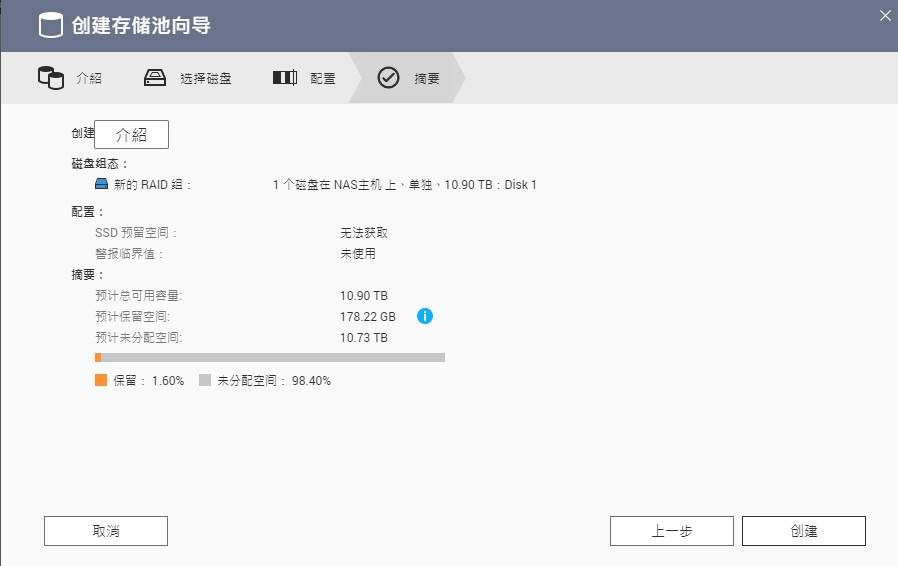Click the 178.22 GB value

point(368,316)
